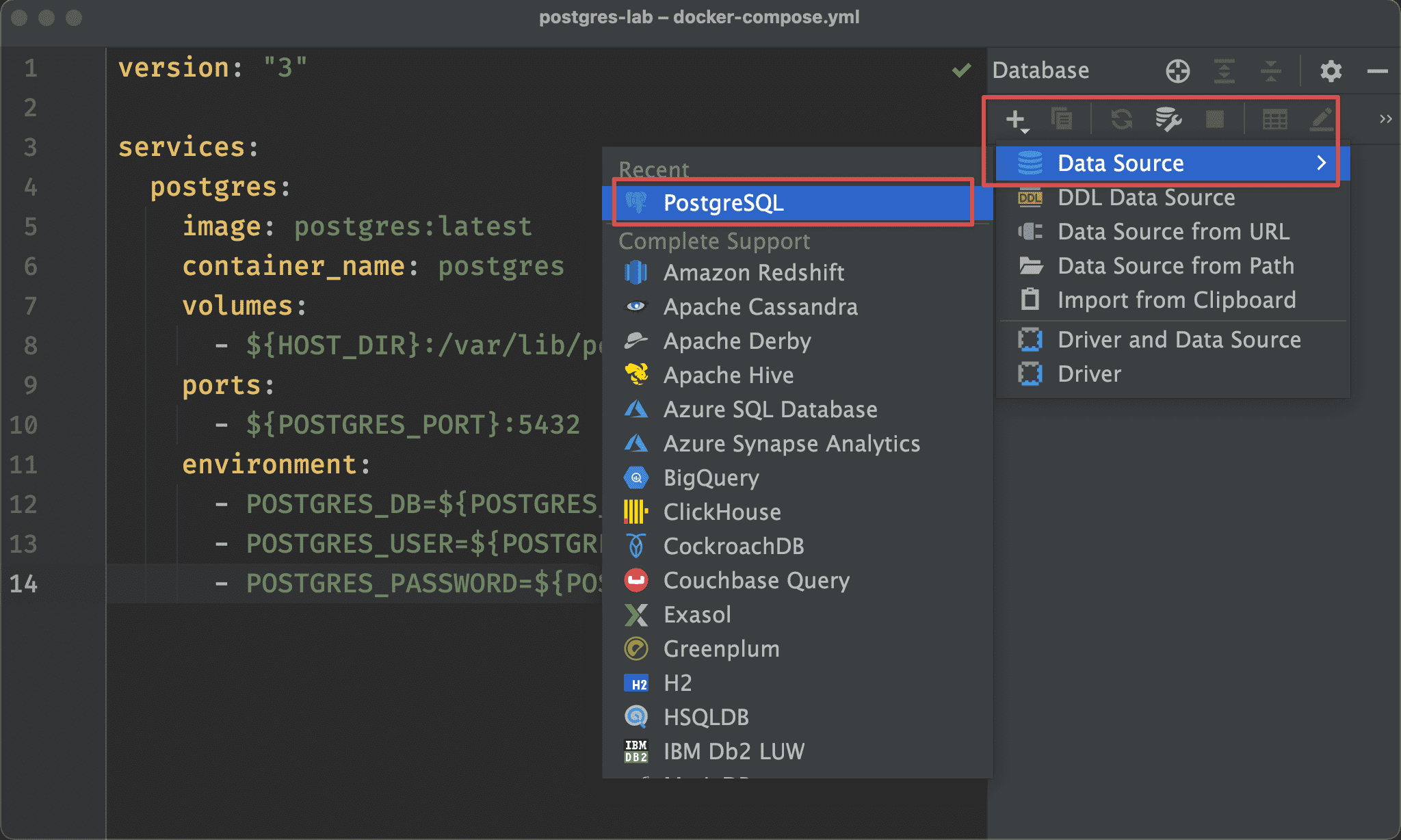This screenshot has height=840, width=1401.
Task: Click the IBM DB2 icon
Action: [x=636, y=751]
